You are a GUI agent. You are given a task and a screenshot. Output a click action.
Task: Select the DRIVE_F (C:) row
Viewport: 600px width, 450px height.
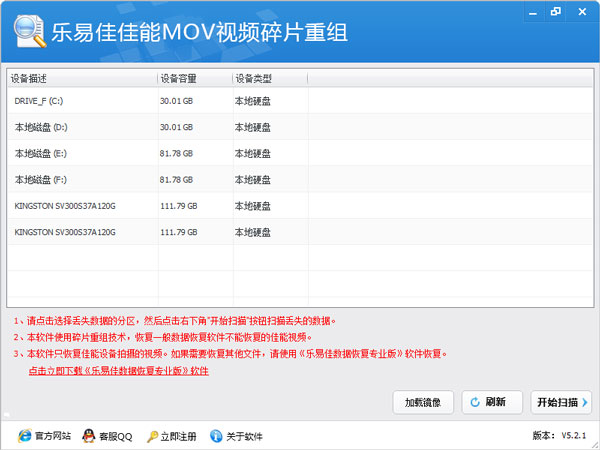point(80,101)
